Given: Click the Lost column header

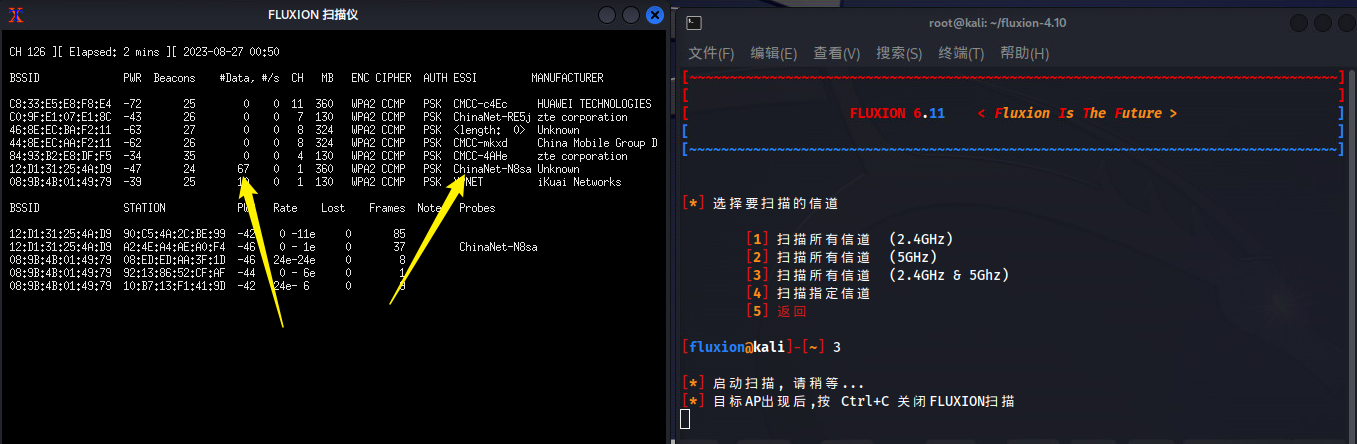Looking at the screenshot, I should [333, 208].
